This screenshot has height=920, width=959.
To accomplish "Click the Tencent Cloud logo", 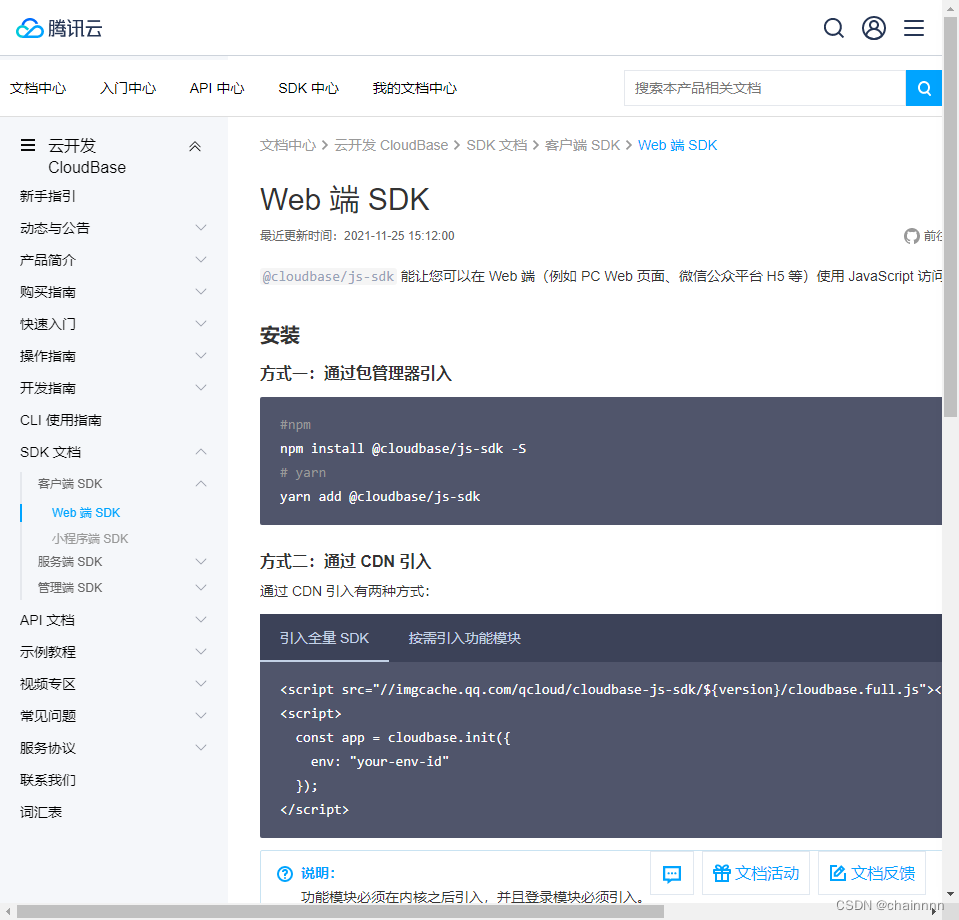I will (59, 28).
